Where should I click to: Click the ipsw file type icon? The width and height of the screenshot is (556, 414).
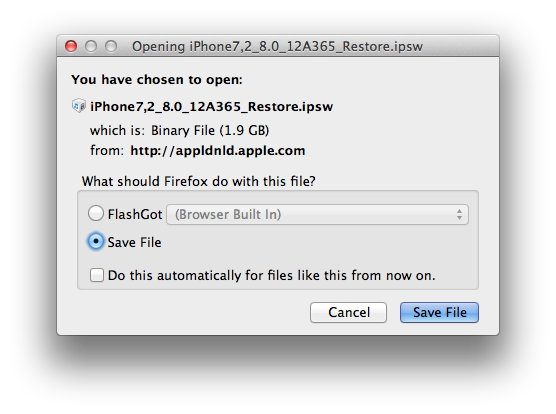[79, 106]
